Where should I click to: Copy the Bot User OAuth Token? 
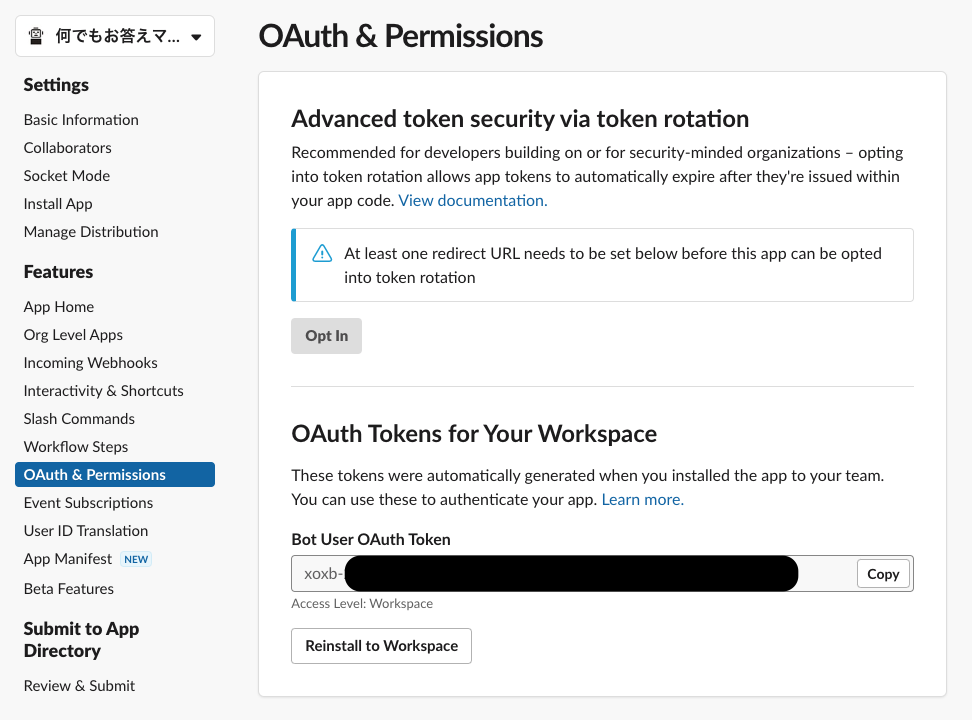[883, 574]
